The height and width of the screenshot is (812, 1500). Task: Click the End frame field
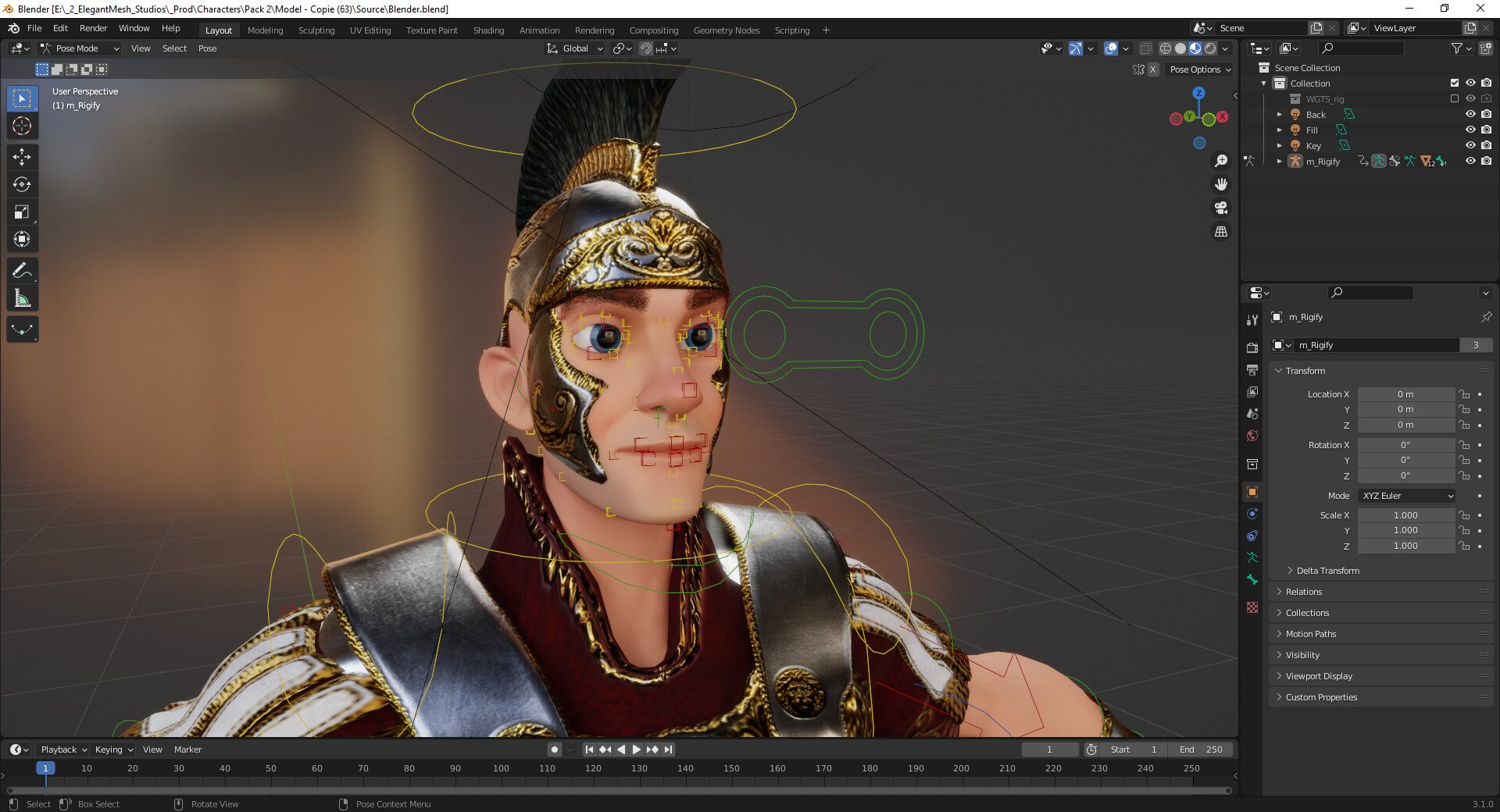(x=1201, y=750)
